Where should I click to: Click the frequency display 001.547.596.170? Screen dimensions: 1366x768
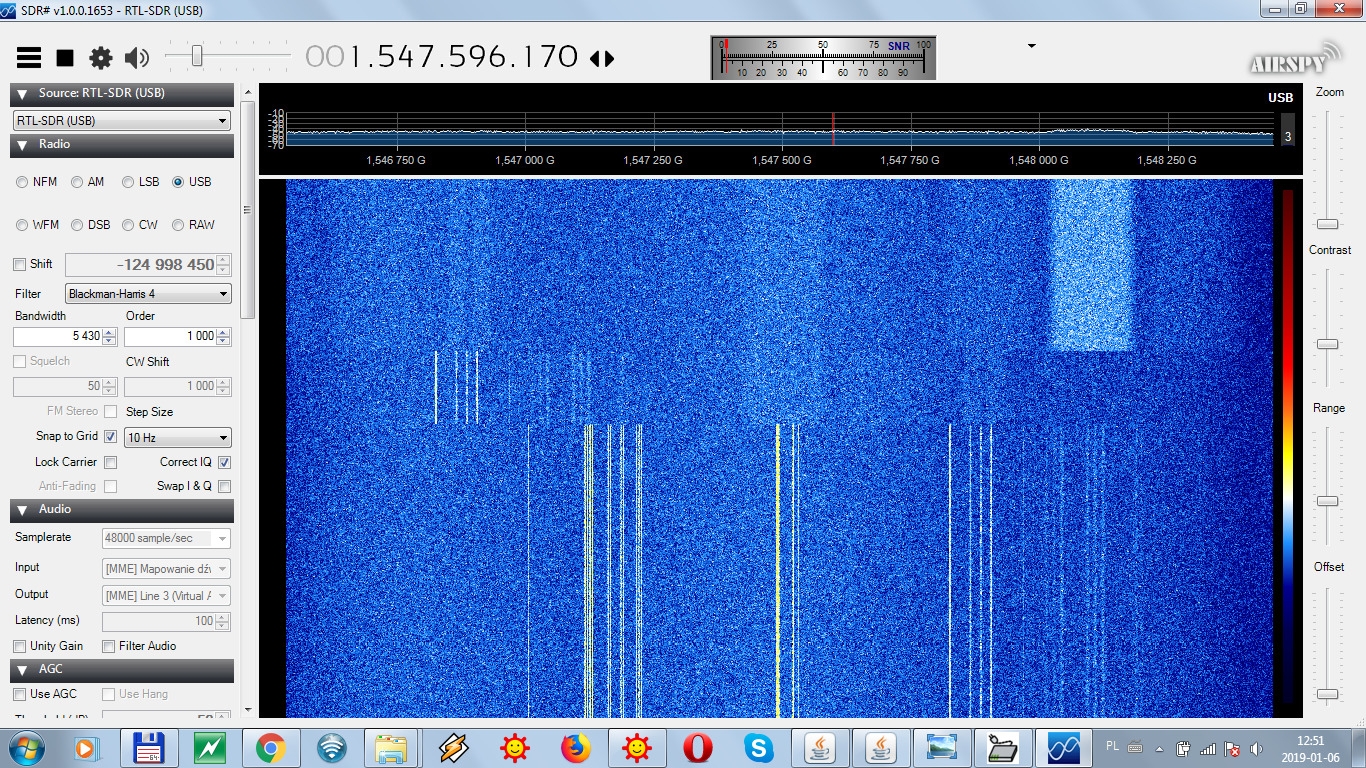tap(442, 57)
